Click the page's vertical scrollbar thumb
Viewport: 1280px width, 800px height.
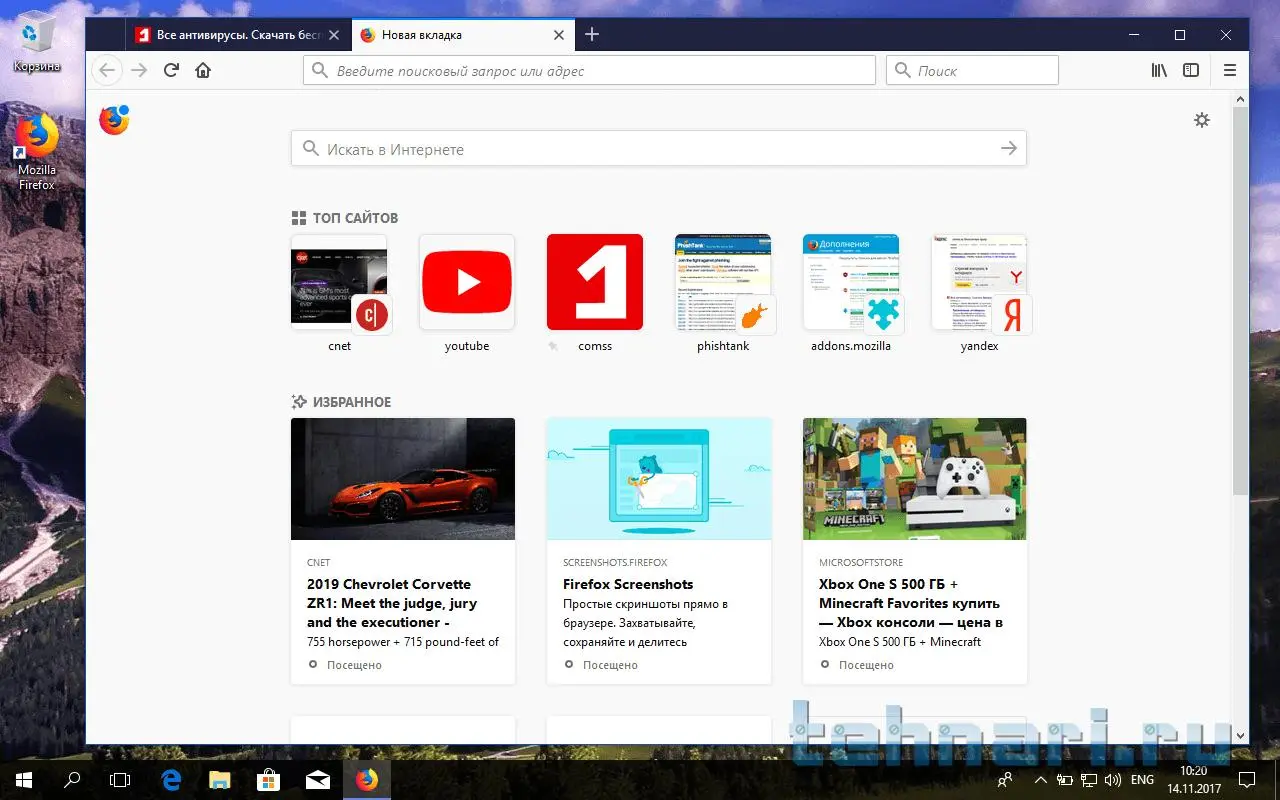1240,300
